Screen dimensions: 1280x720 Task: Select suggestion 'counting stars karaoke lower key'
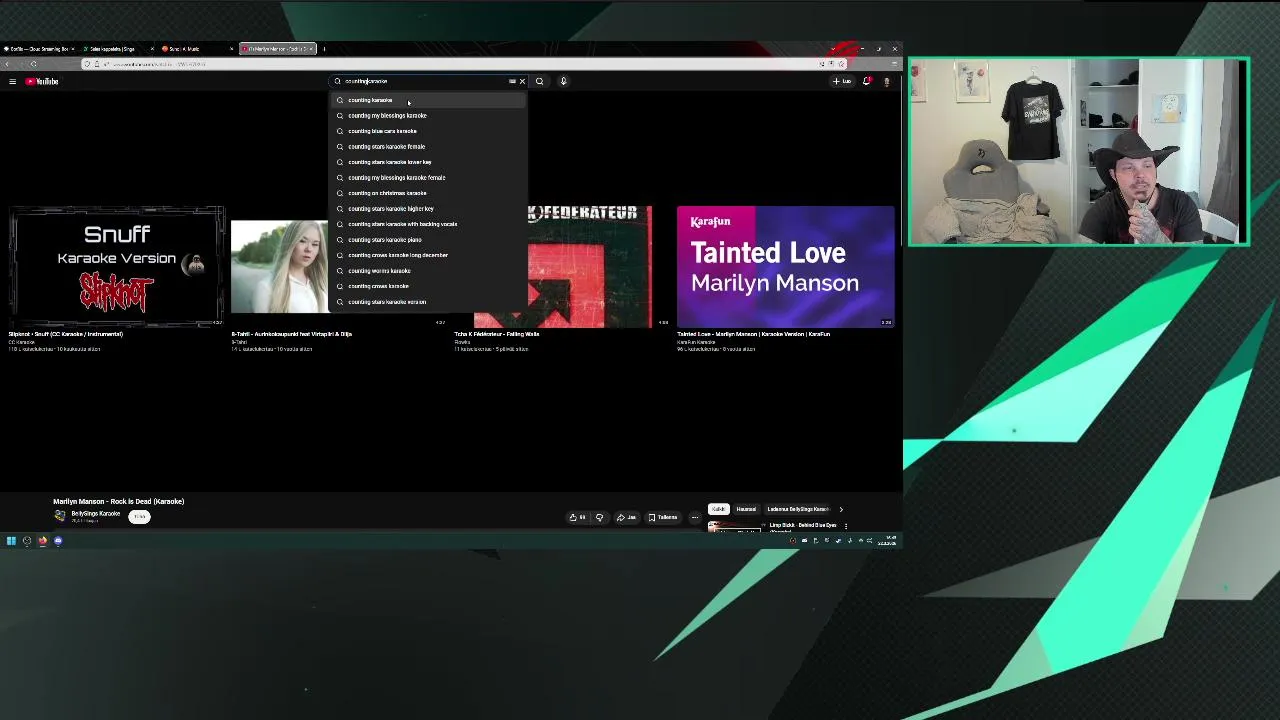pos(428,162)
